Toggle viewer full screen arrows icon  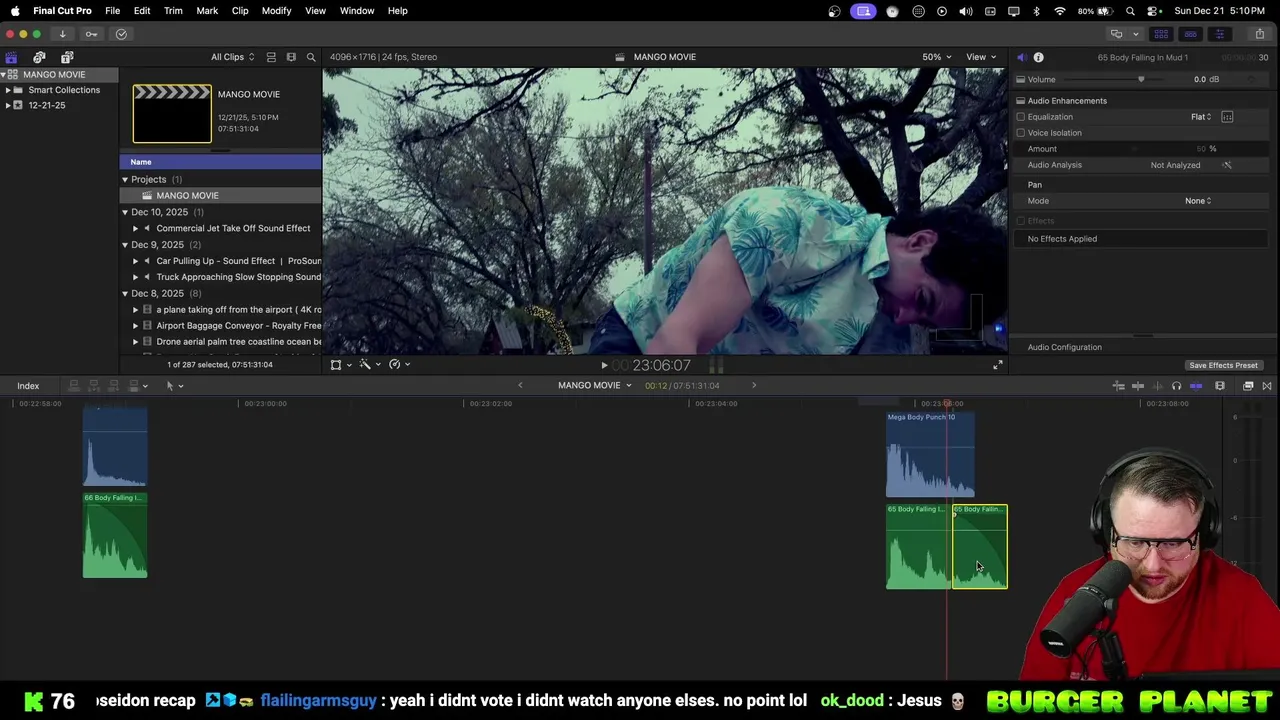(x=997, y=365)
